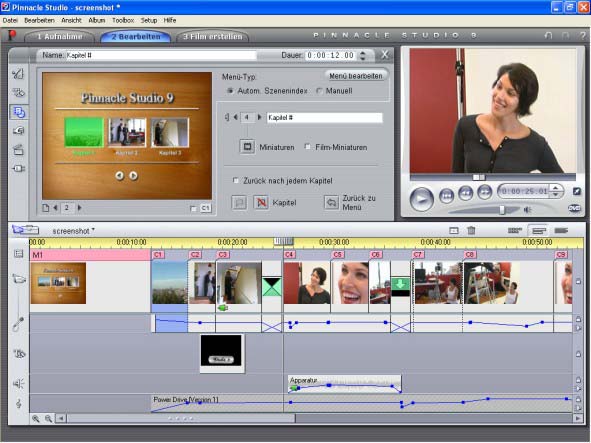Open the Toolbox menu
This screenshot has height=443, width=591.
coord(123,20)
